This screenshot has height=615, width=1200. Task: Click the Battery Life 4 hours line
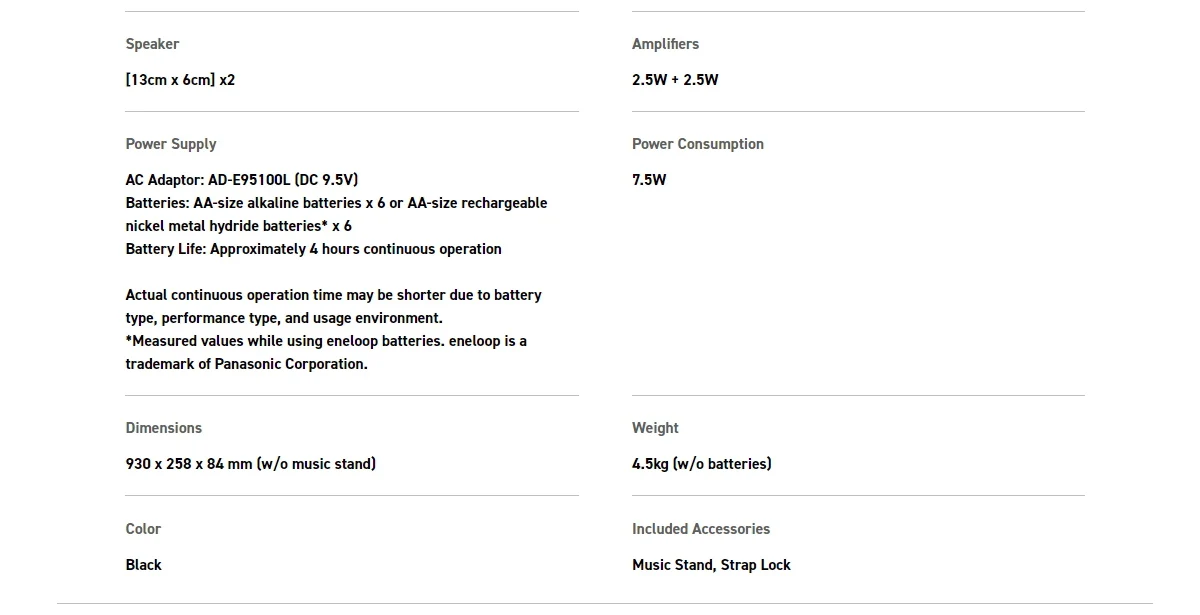point(313,249)
